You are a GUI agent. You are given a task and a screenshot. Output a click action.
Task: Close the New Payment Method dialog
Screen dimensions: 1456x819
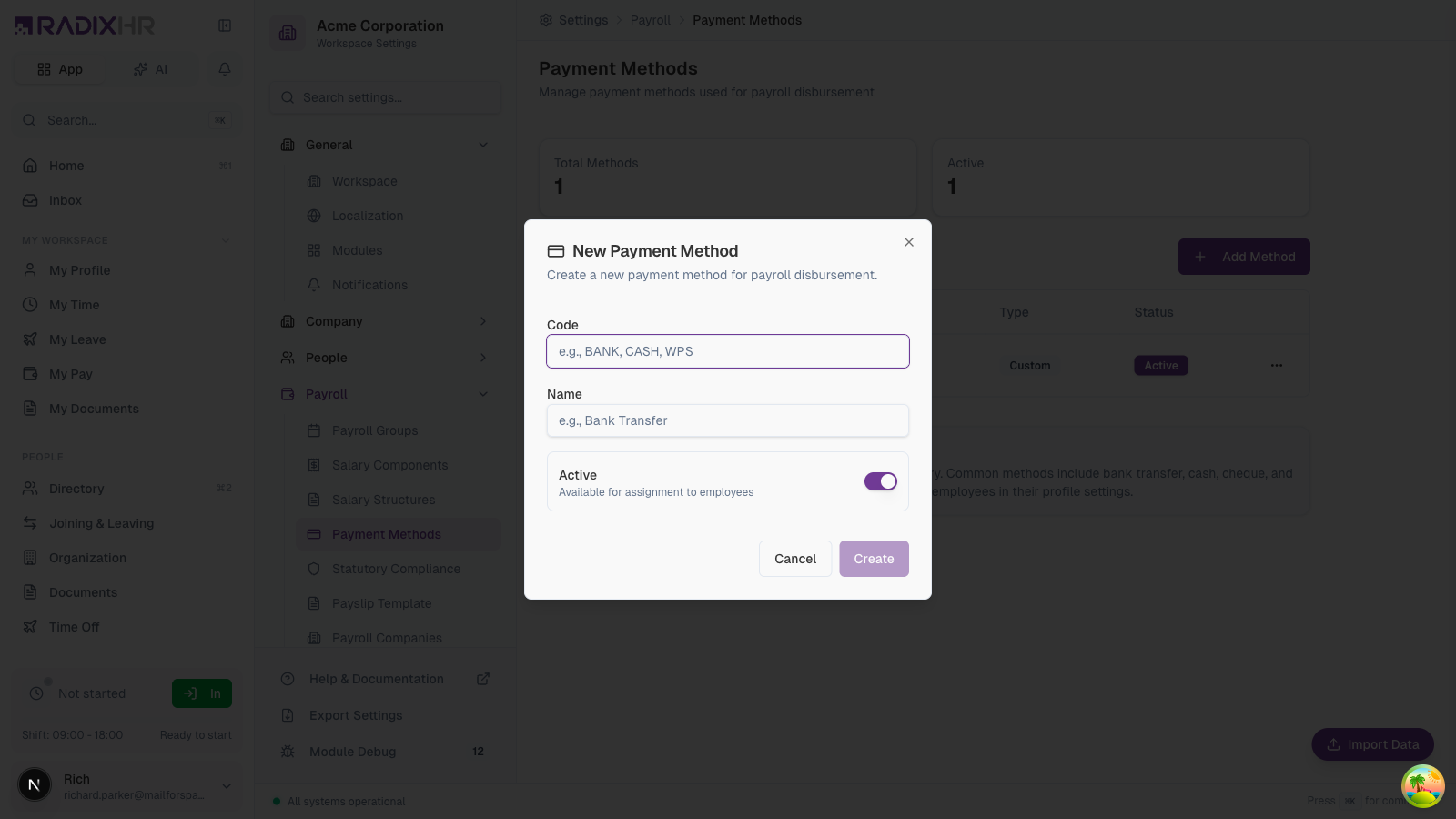[x=908, y=242]
